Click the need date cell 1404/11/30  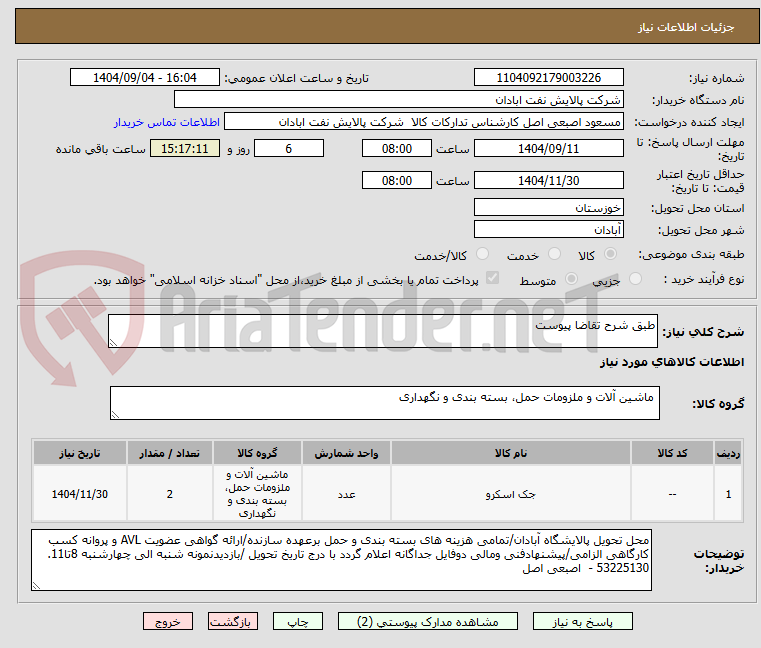pyautogui.click(x=80, y=494)
